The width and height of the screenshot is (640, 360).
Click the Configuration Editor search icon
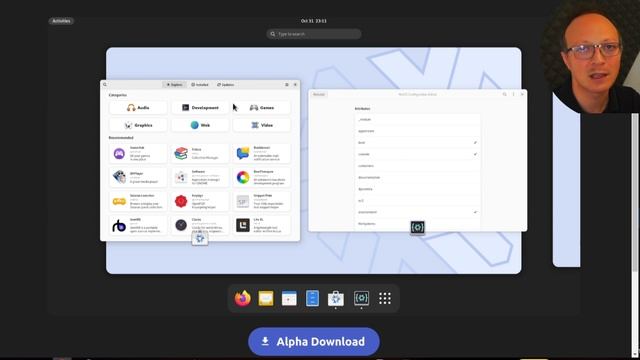504,94
